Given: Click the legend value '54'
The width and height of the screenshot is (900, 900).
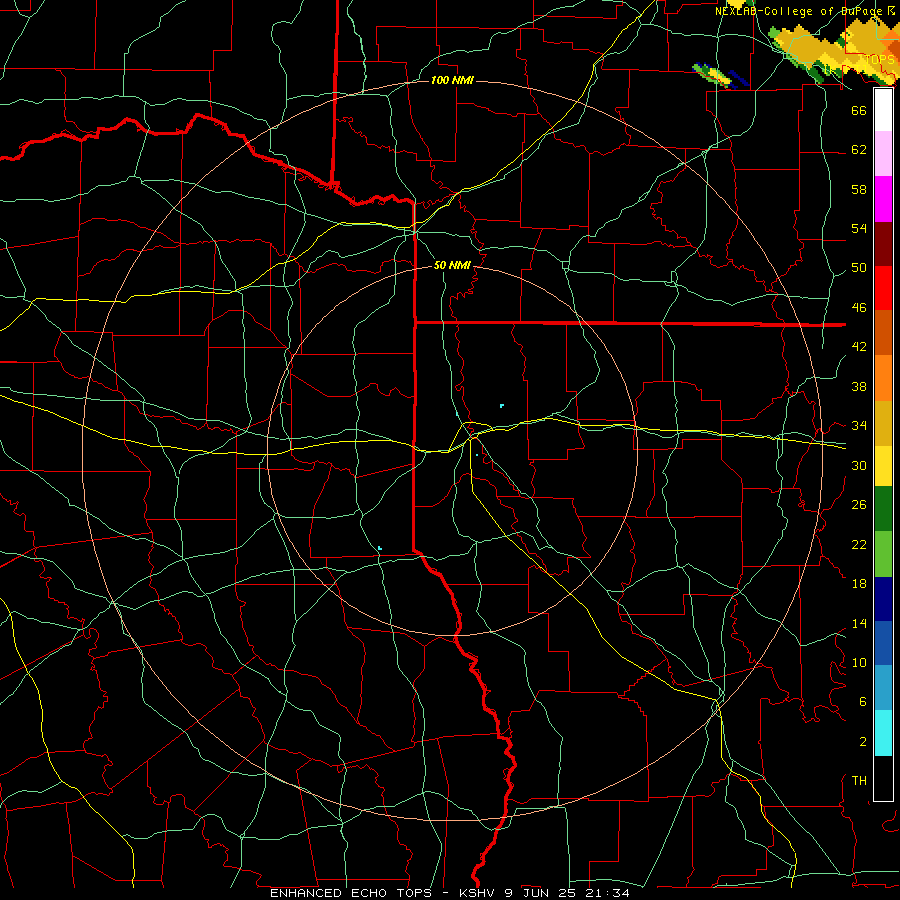Looking at the screenshot, I should click(859, 228).
